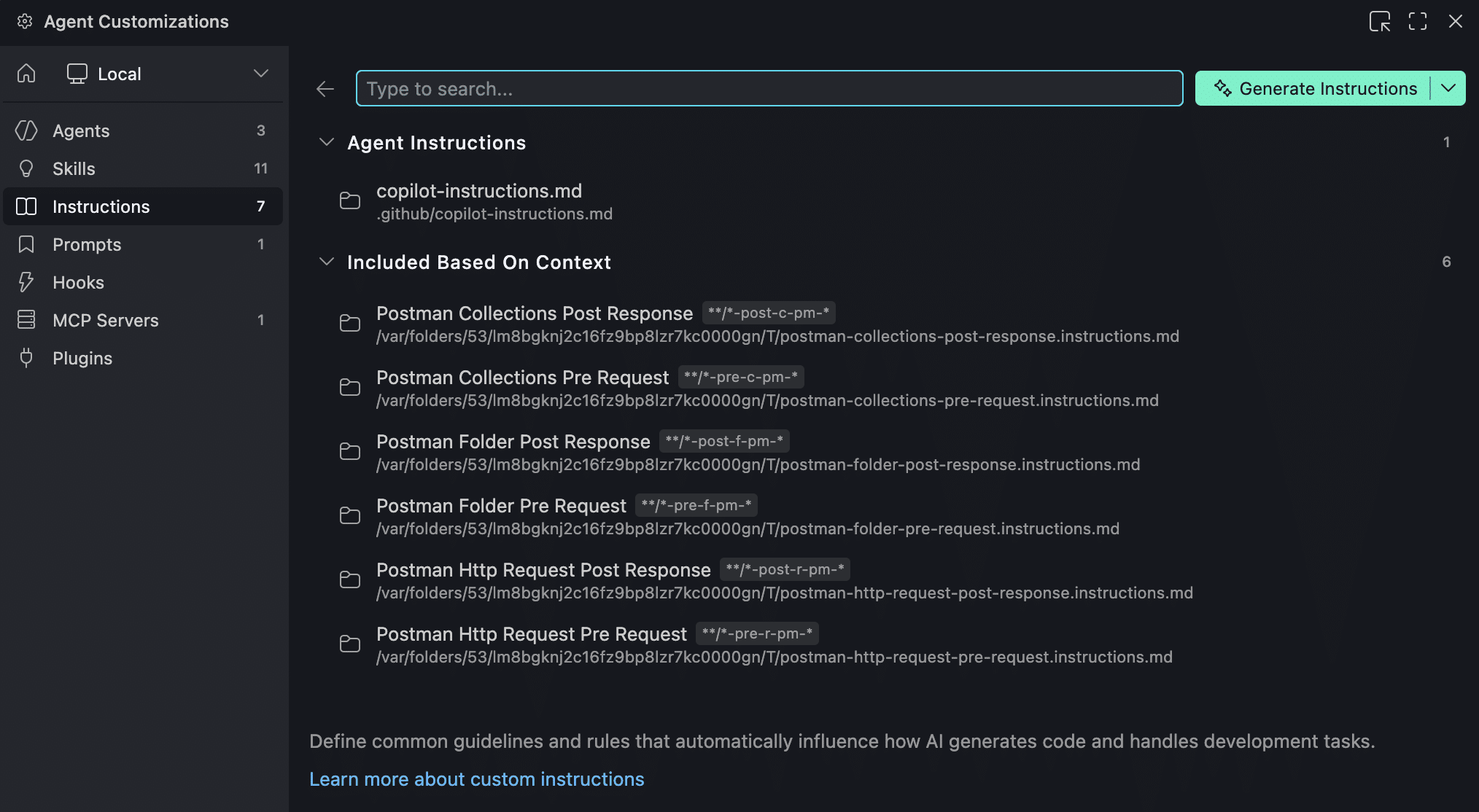
Task: Open the Skills section
Action: point(143,168)
